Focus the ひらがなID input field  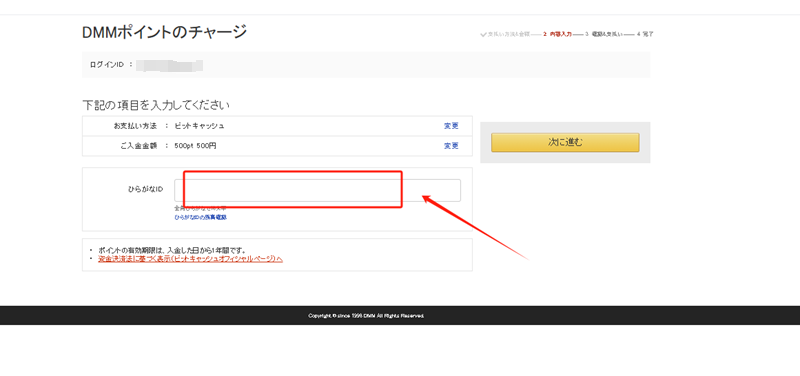[x=317, y=190]
